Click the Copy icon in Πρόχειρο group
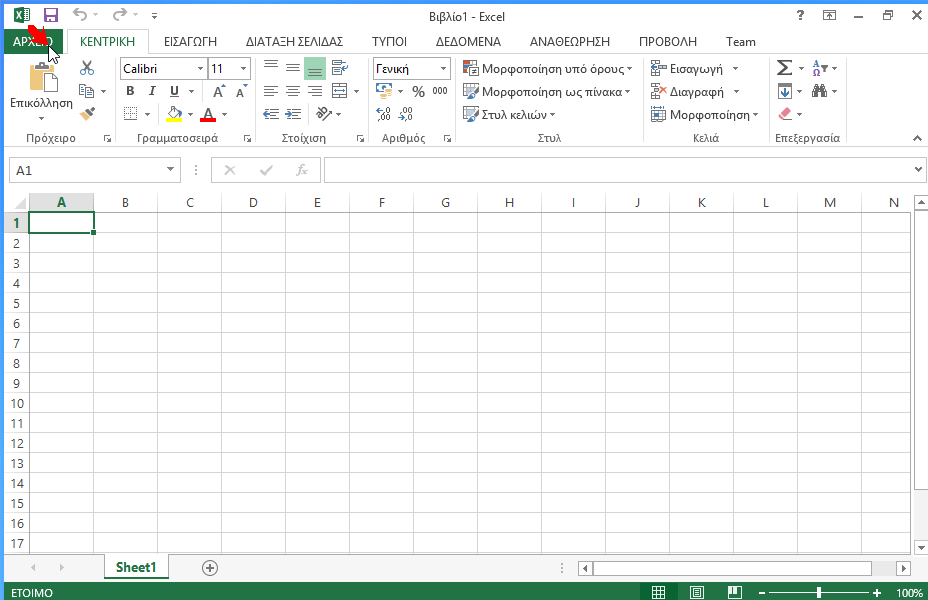Viewport: 928px width, 600px height. click(86, 91)
